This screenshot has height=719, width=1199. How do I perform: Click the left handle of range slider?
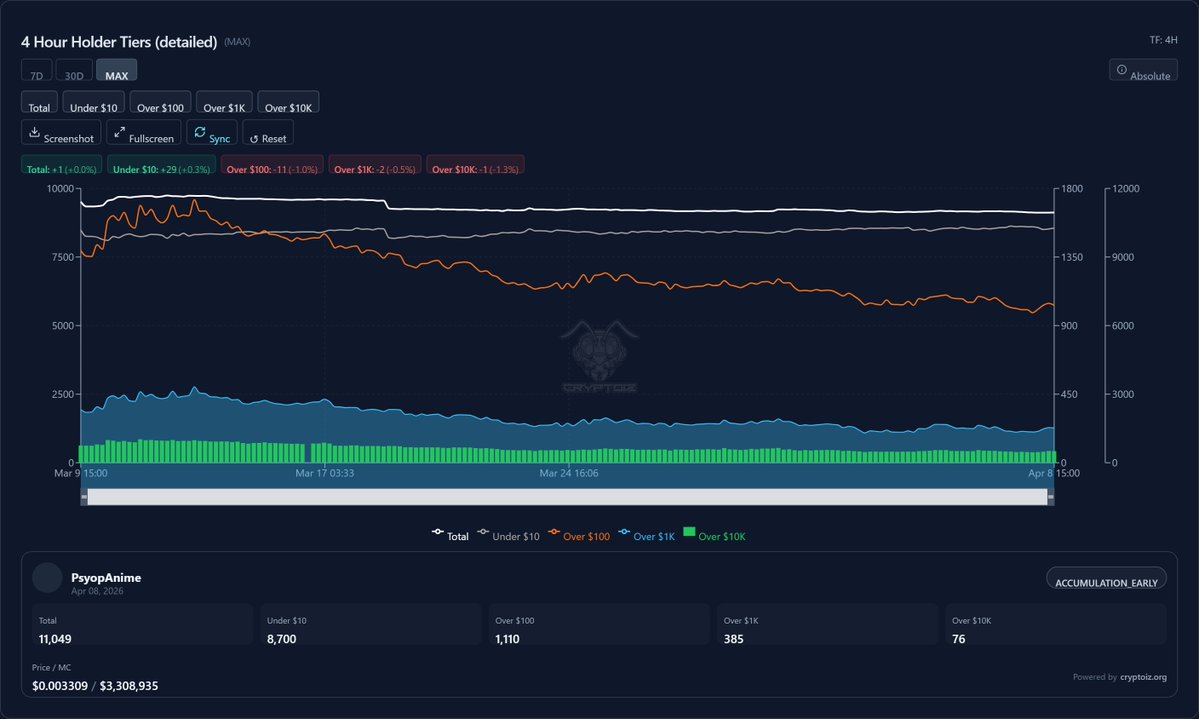(84, 497)
